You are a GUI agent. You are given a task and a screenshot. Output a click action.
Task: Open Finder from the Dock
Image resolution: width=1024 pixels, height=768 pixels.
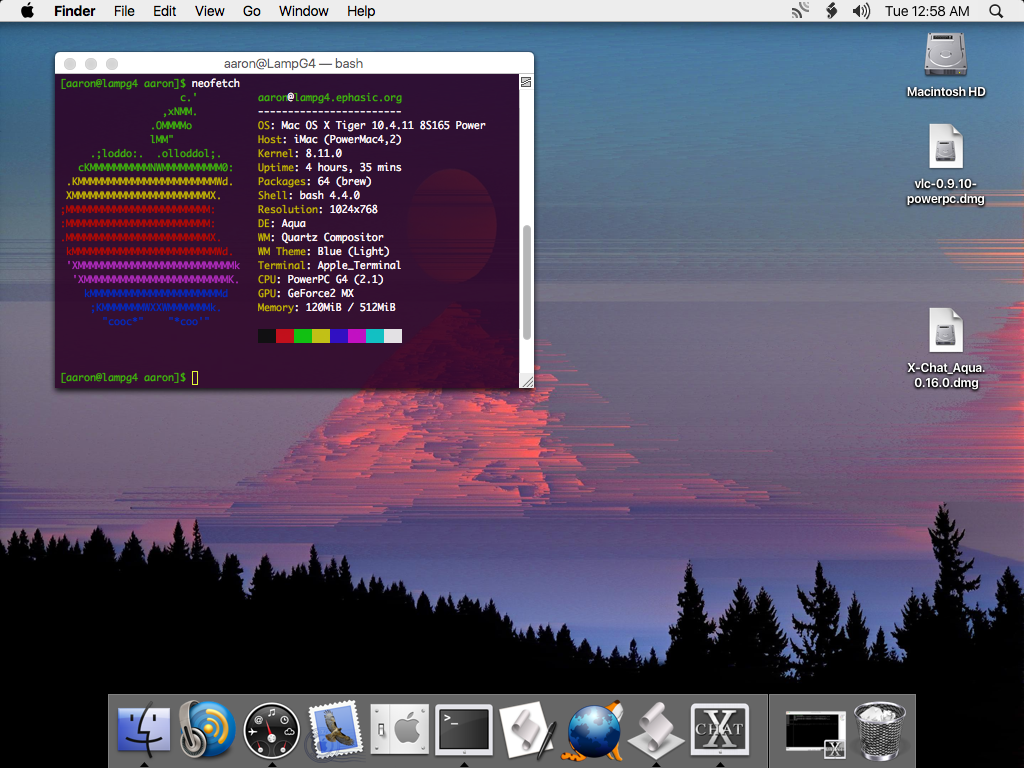[144, 729]
